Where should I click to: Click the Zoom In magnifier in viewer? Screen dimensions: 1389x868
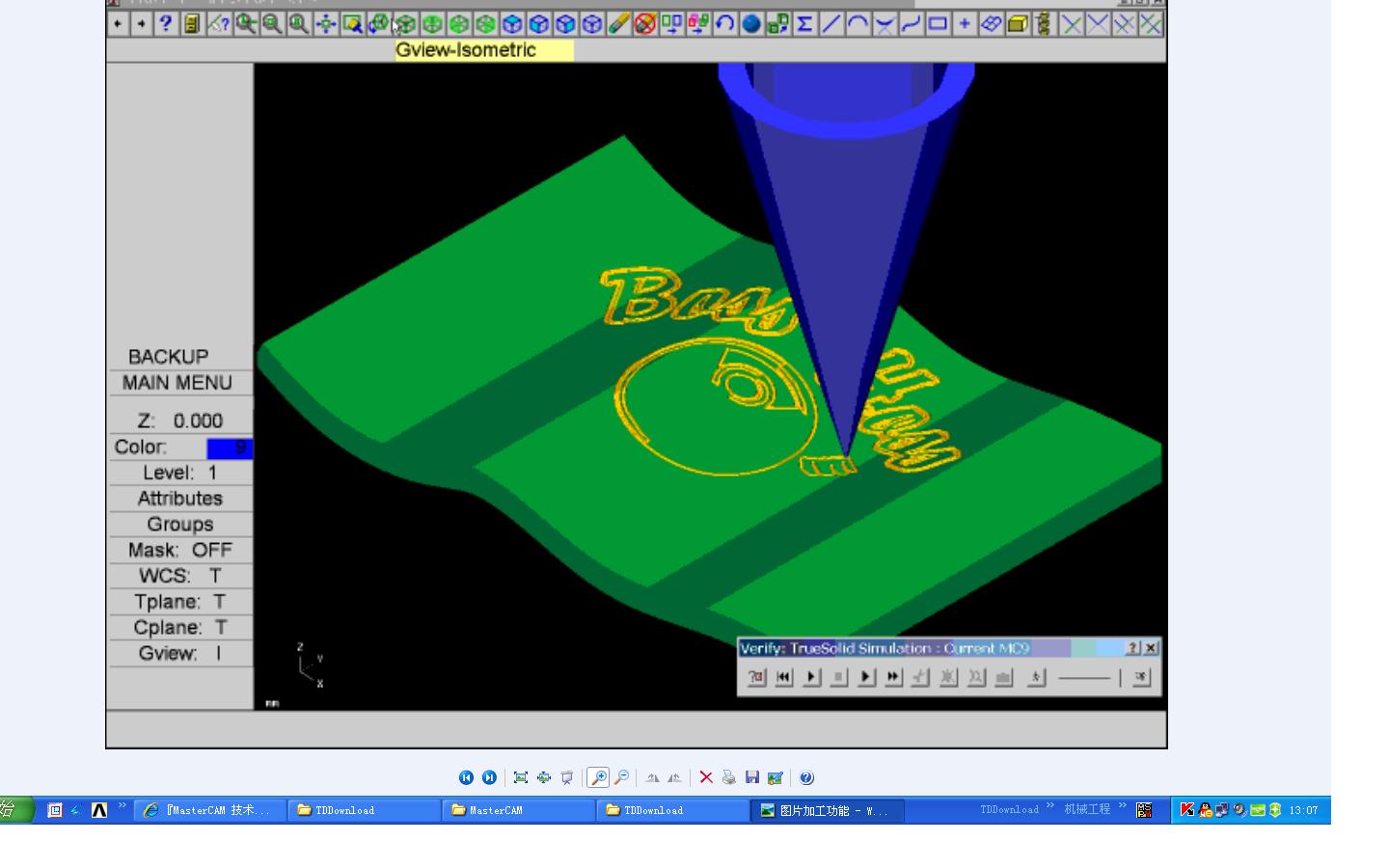click(598, 777)
